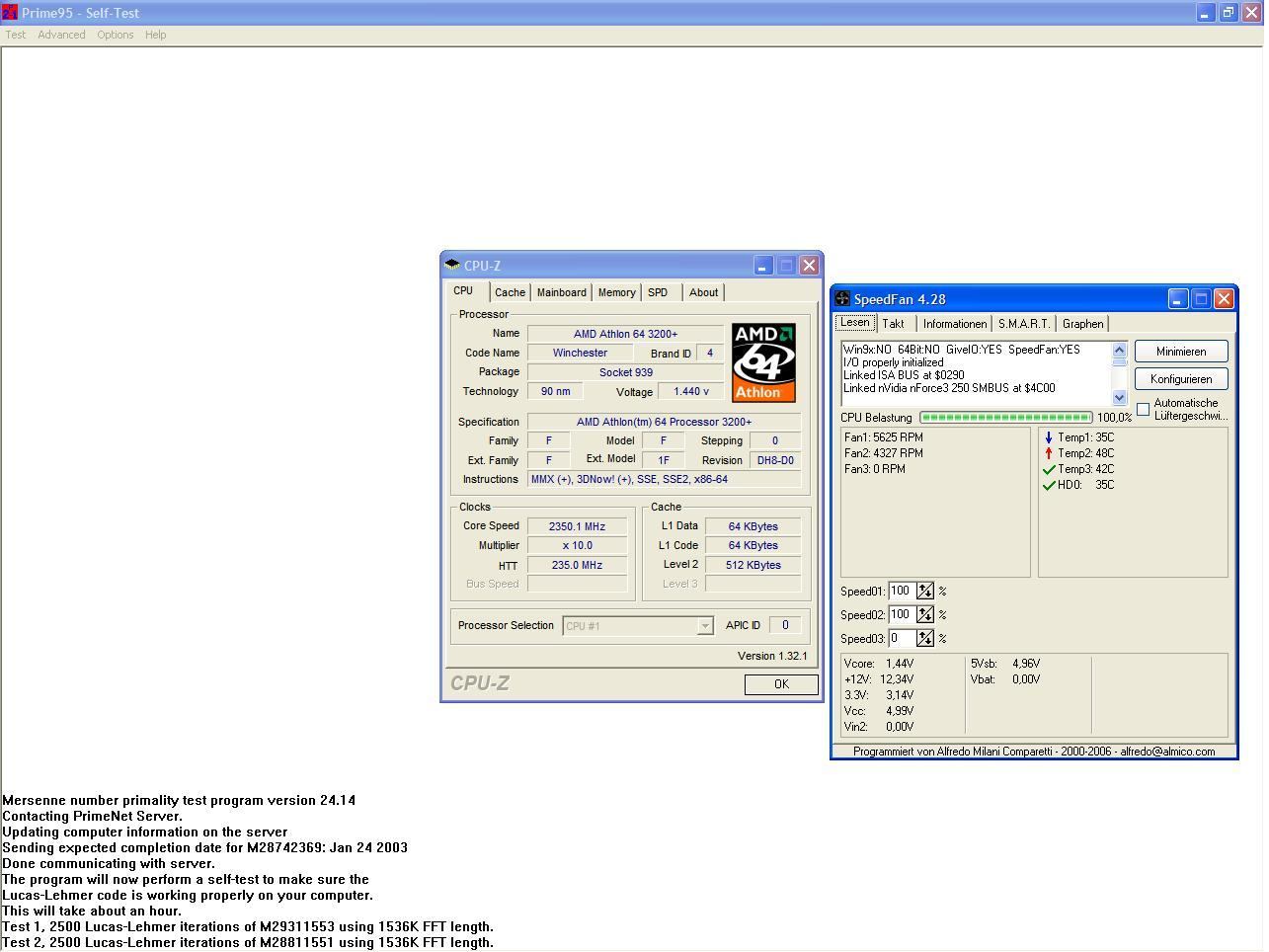Click the Core Speed value 2350.1 MHz
The width and height of the screenshot is (1269, 952).
[577, 526]
